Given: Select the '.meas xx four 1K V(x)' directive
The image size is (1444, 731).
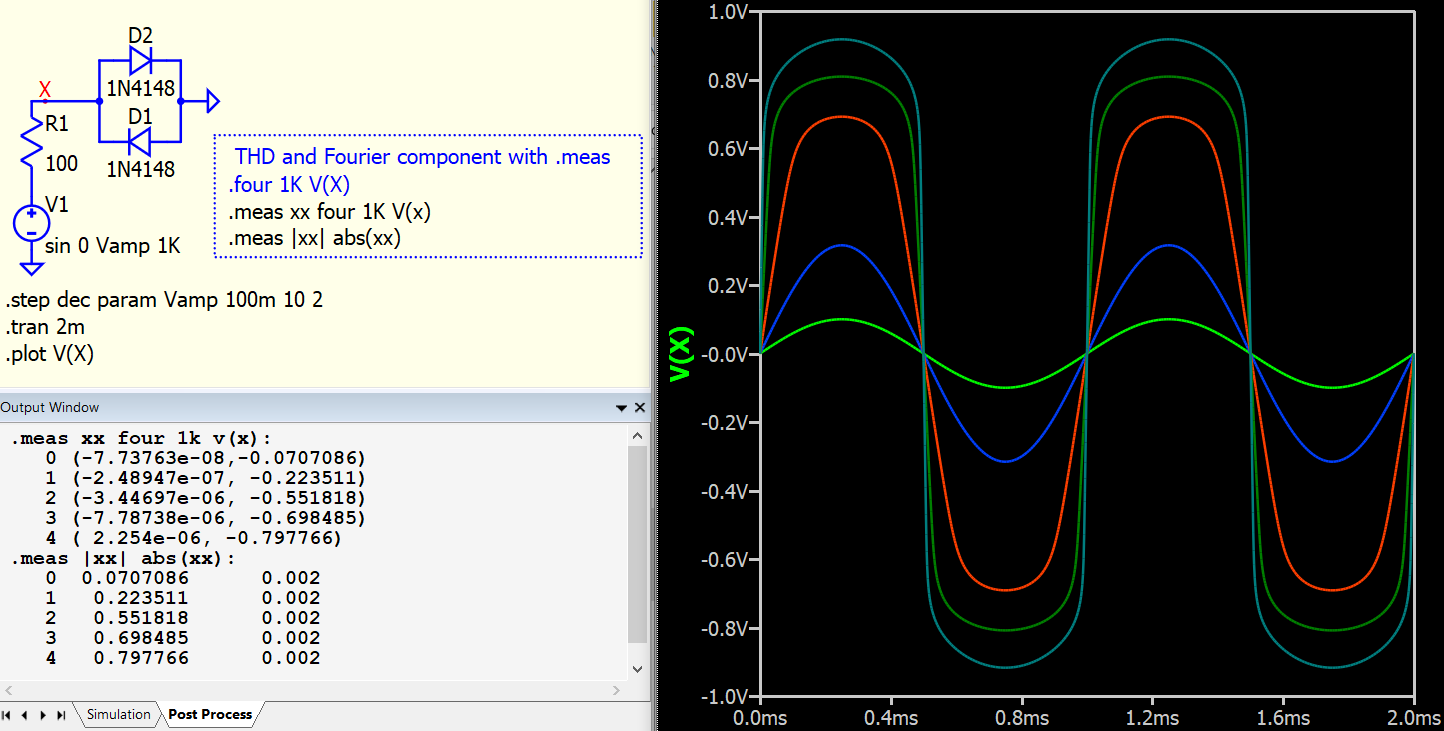Looking at the screenshot, I should click(x=330, y=212).
